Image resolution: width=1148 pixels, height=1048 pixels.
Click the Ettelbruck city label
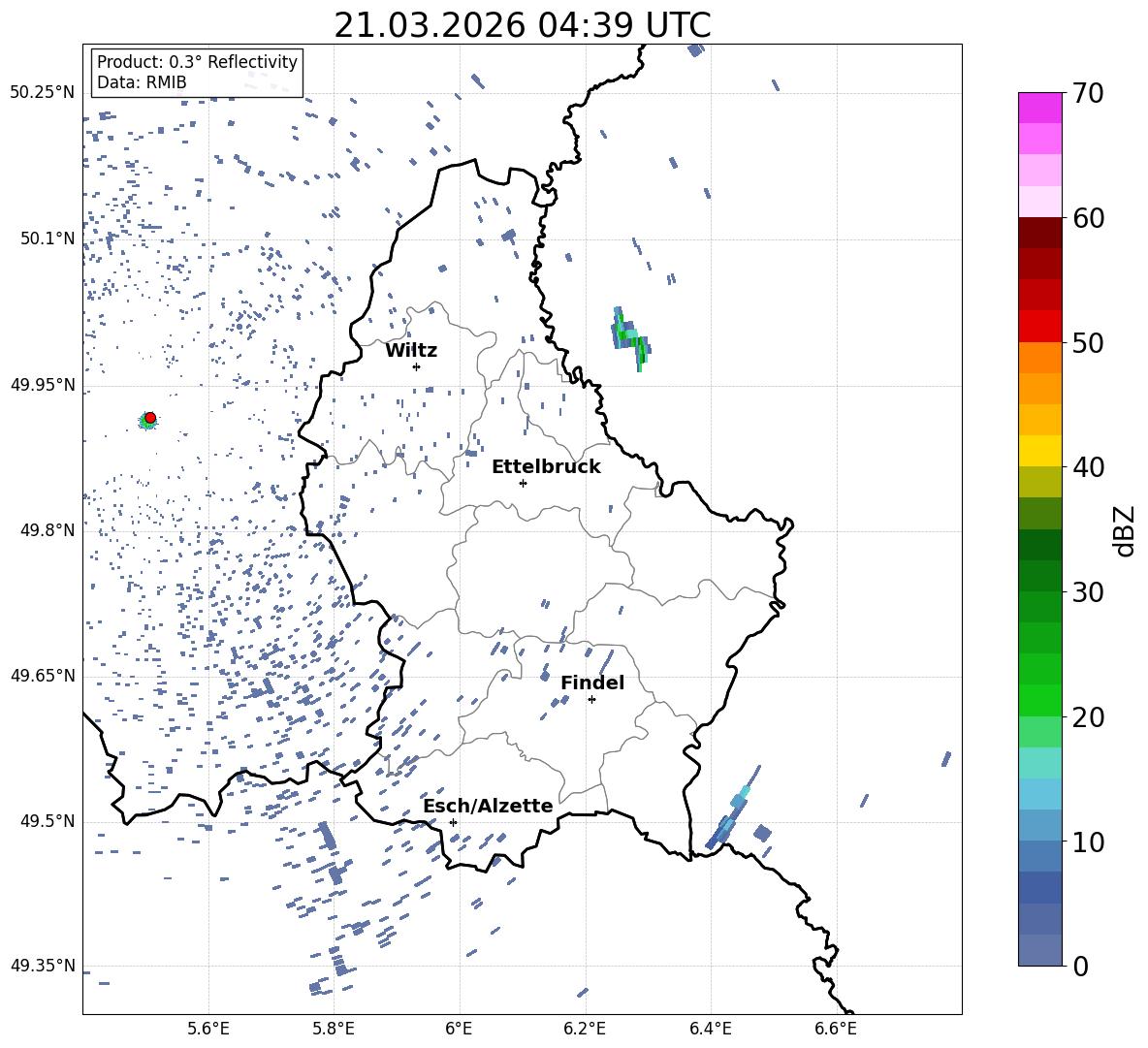546,467
